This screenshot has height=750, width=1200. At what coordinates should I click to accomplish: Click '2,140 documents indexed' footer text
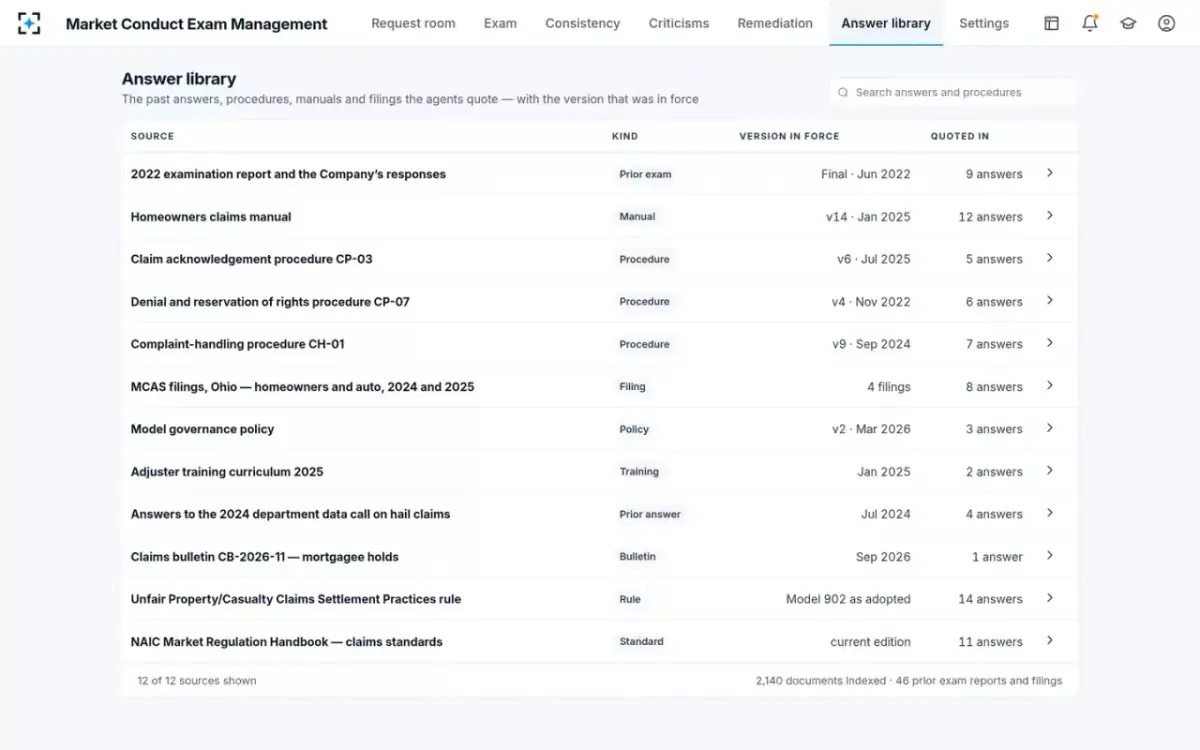821,681
